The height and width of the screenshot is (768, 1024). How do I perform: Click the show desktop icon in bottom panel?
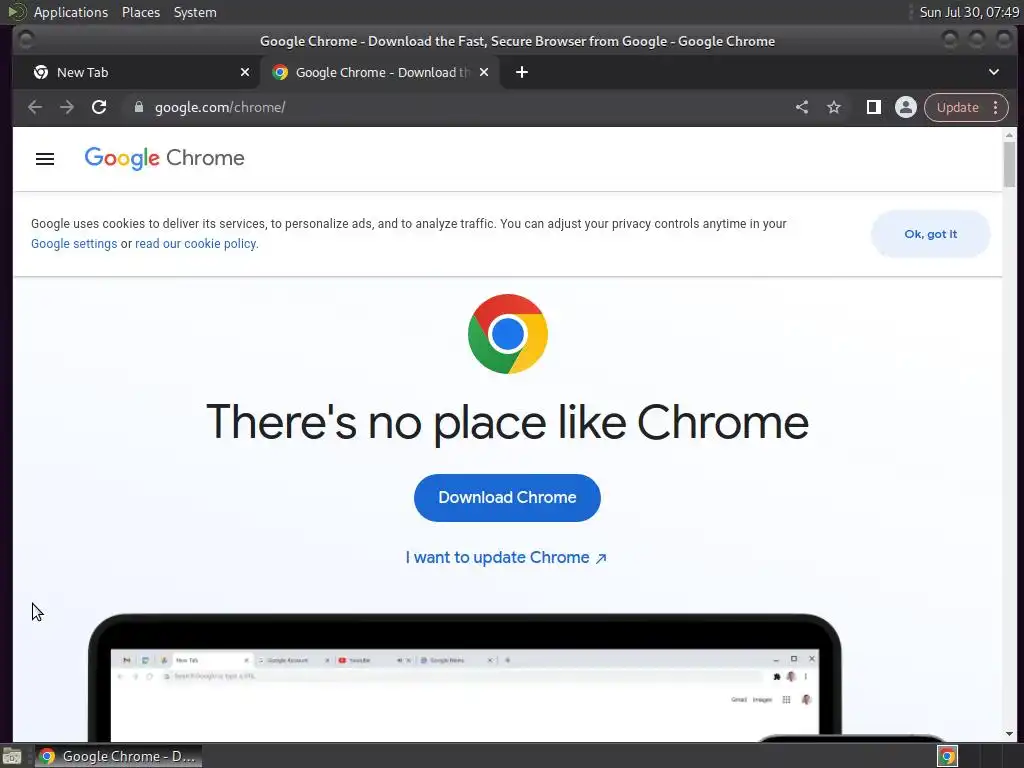click(x=12, y=756)
